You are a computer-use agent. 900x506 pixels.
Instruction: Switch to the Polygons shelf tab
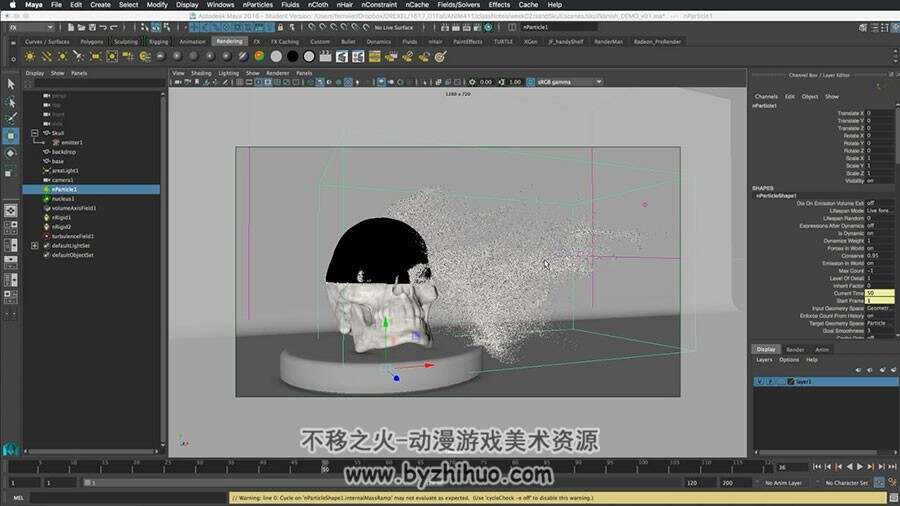point(91,41)
